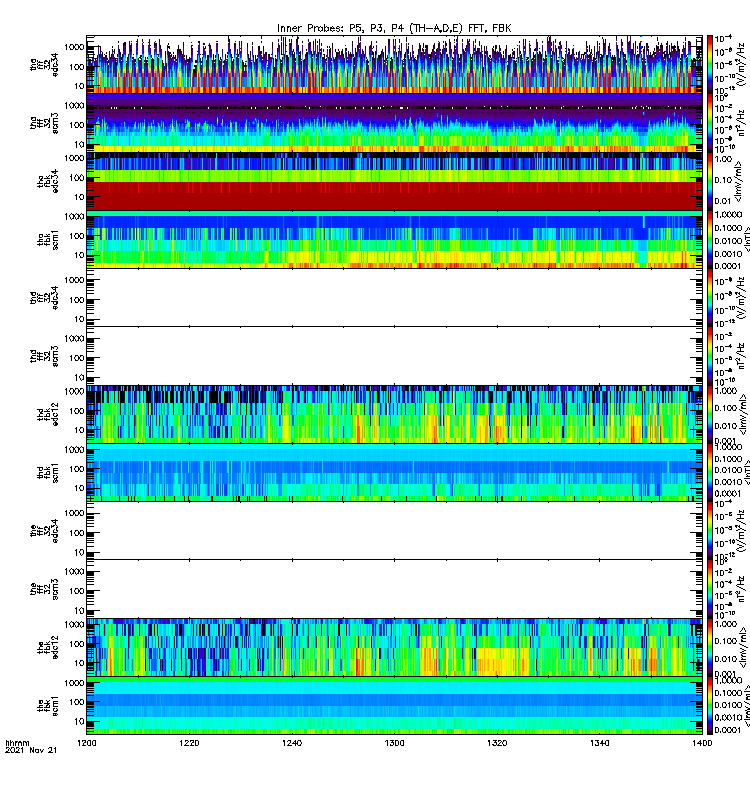The width and height of the screenshot is (750, 800).
Task: Select the 1200 time tick label
Action: pos(87,743)
